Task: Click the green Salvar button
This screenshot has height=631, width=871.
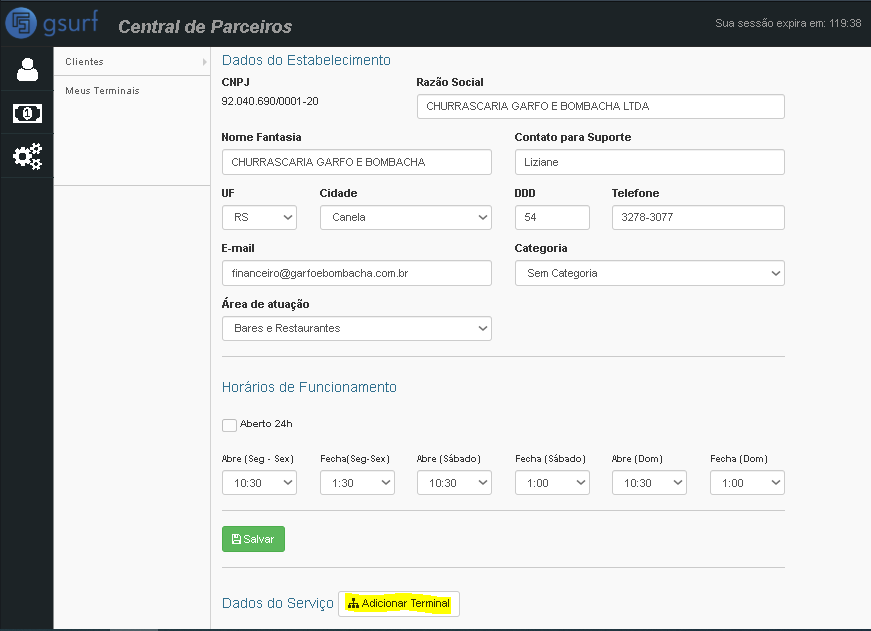Action: click(253, 539)
